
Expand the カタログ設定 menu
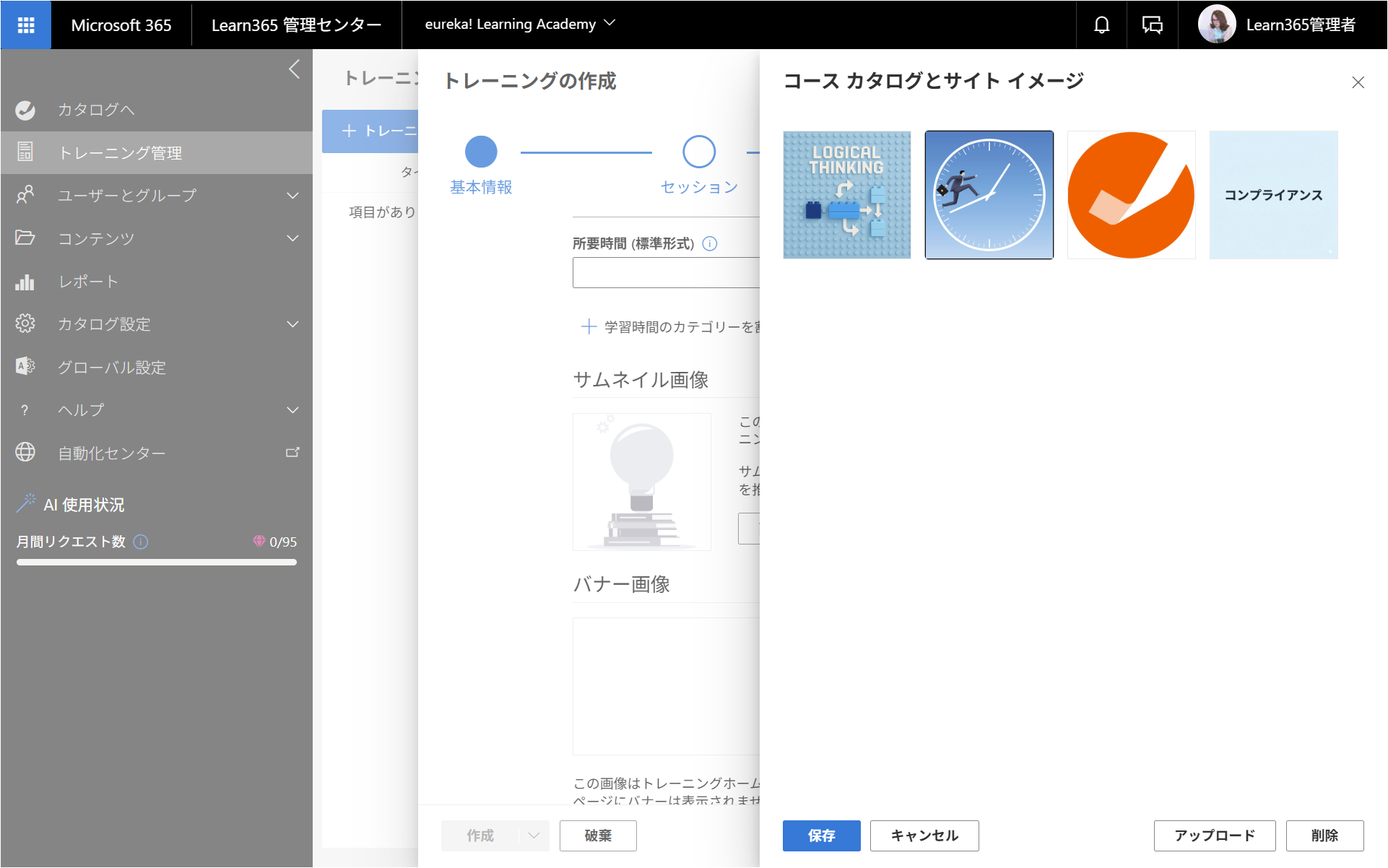click(292, 324)
